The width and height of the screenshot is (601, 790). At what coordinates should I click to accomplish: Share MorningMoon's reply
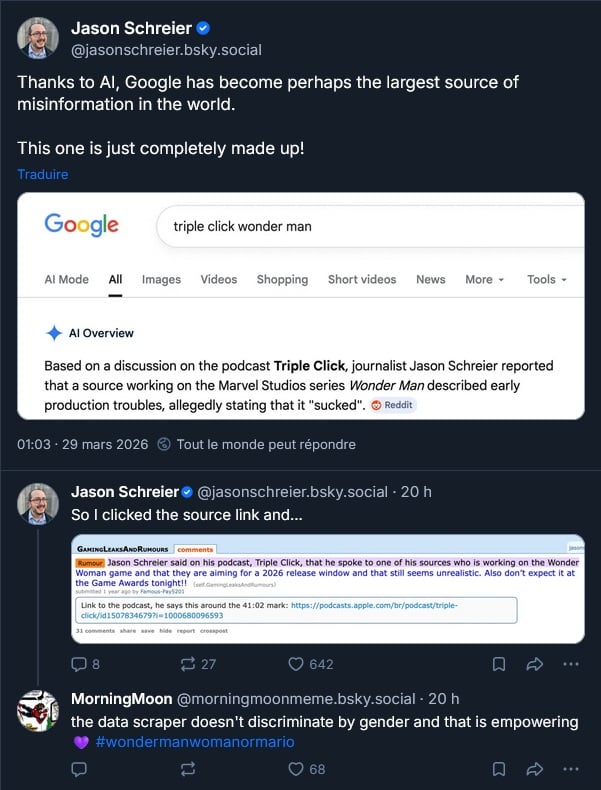[x=534, y=769]
